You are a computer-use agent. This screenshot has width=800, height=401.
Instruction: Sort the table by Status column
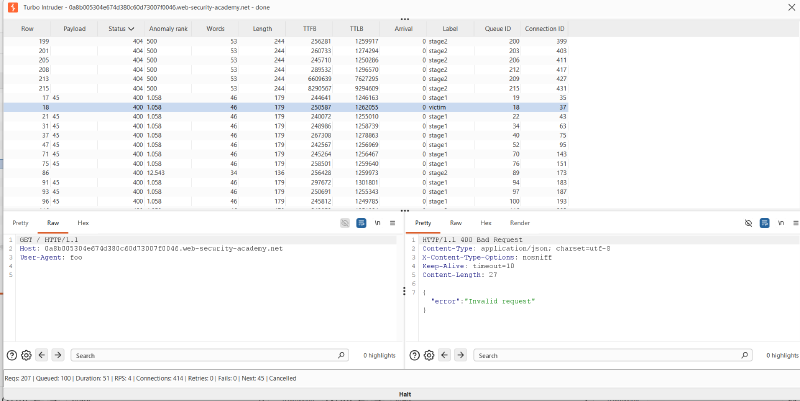coord(121,29)
